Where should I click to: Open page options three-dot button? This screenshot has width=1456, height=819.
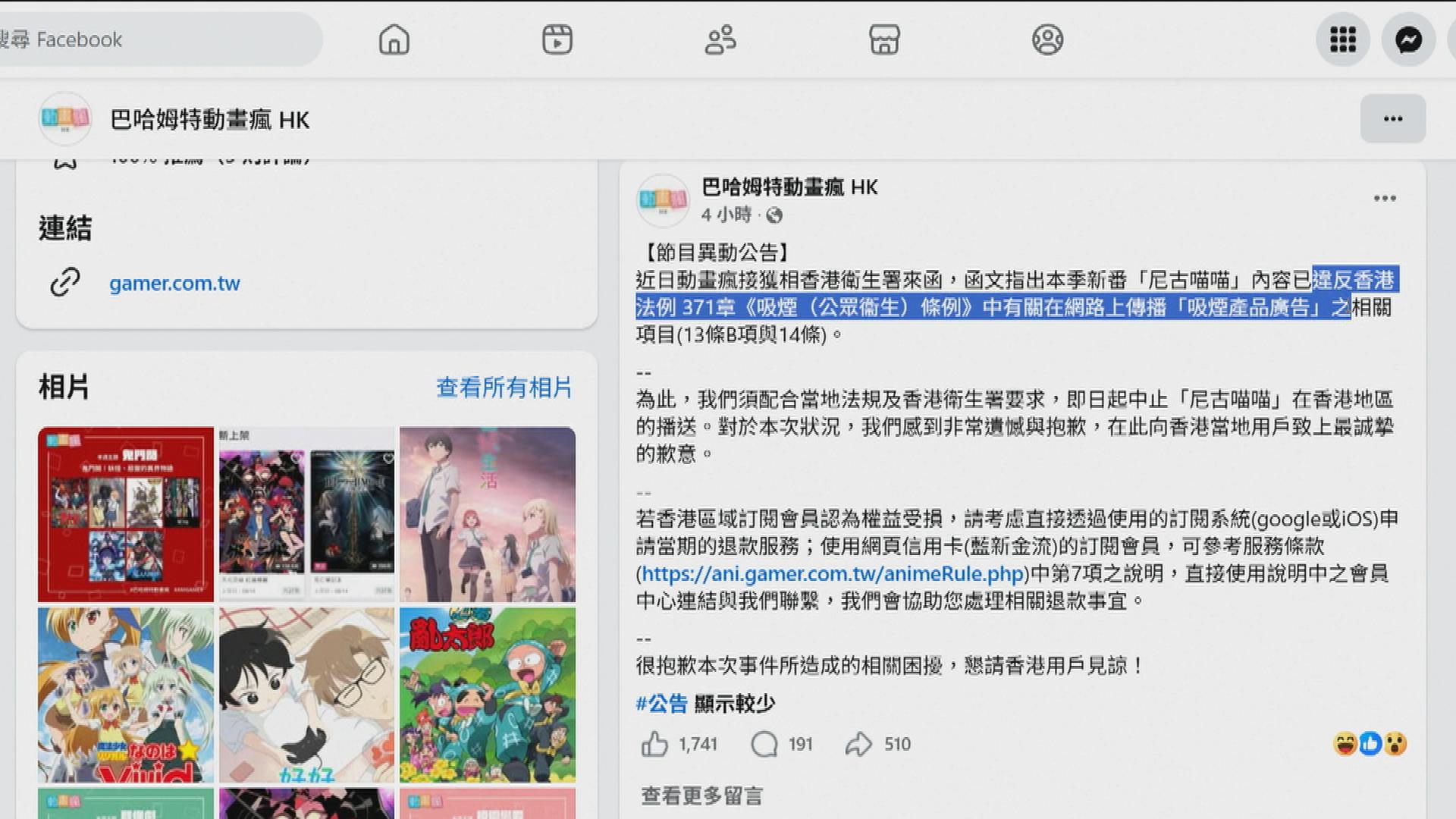click(x=1393, y=119)
